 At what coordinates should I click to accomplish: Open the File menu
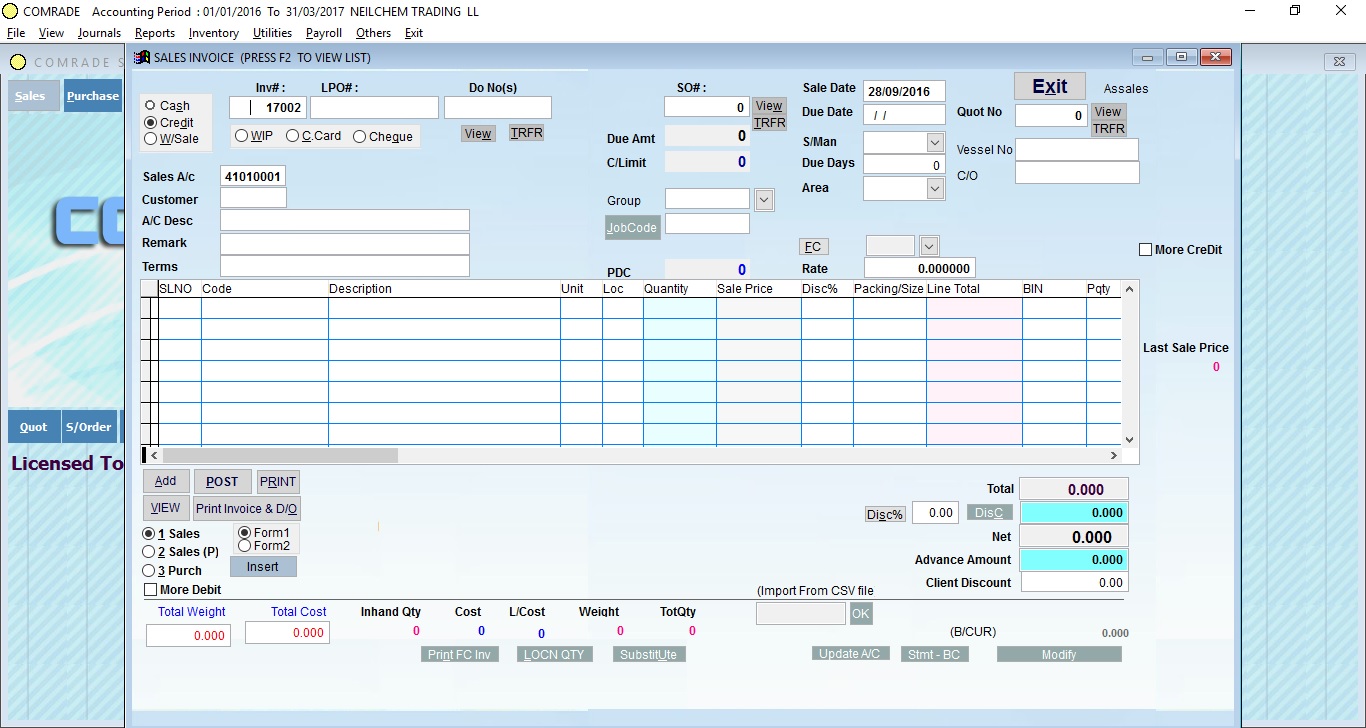(16, 33)
